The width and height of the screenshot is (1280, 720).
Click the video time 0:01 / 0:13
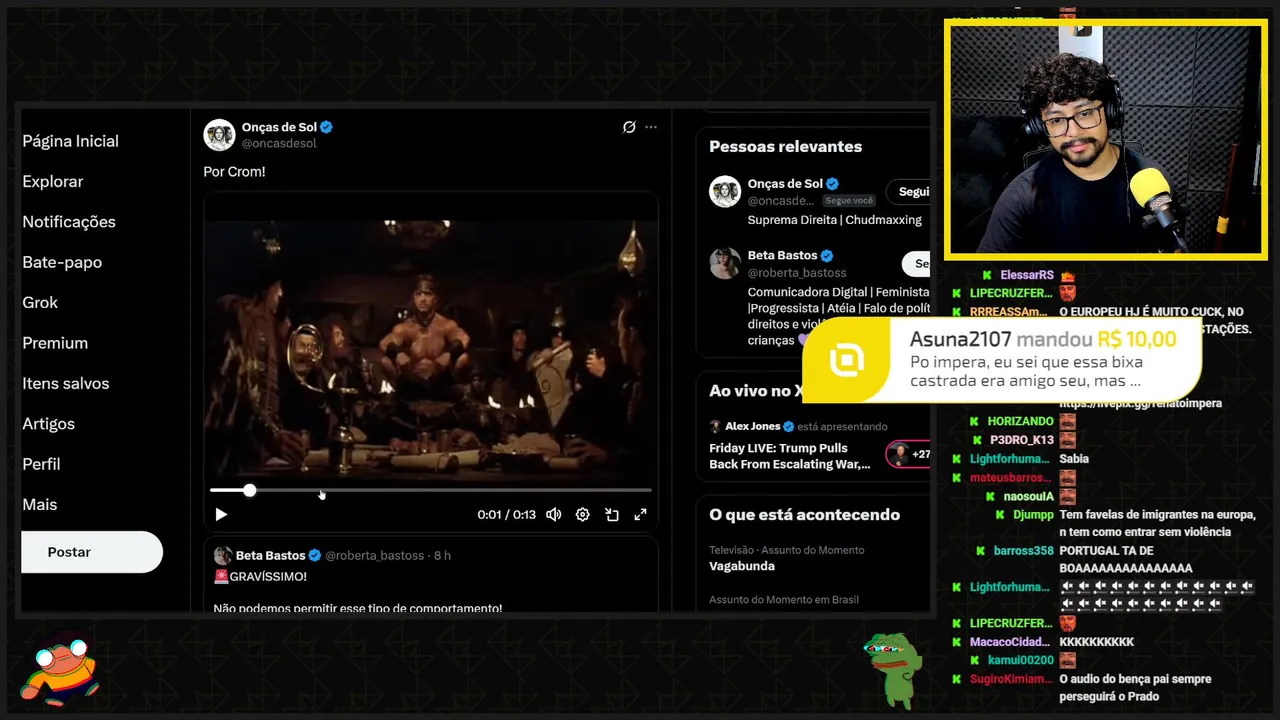(507, 514)
